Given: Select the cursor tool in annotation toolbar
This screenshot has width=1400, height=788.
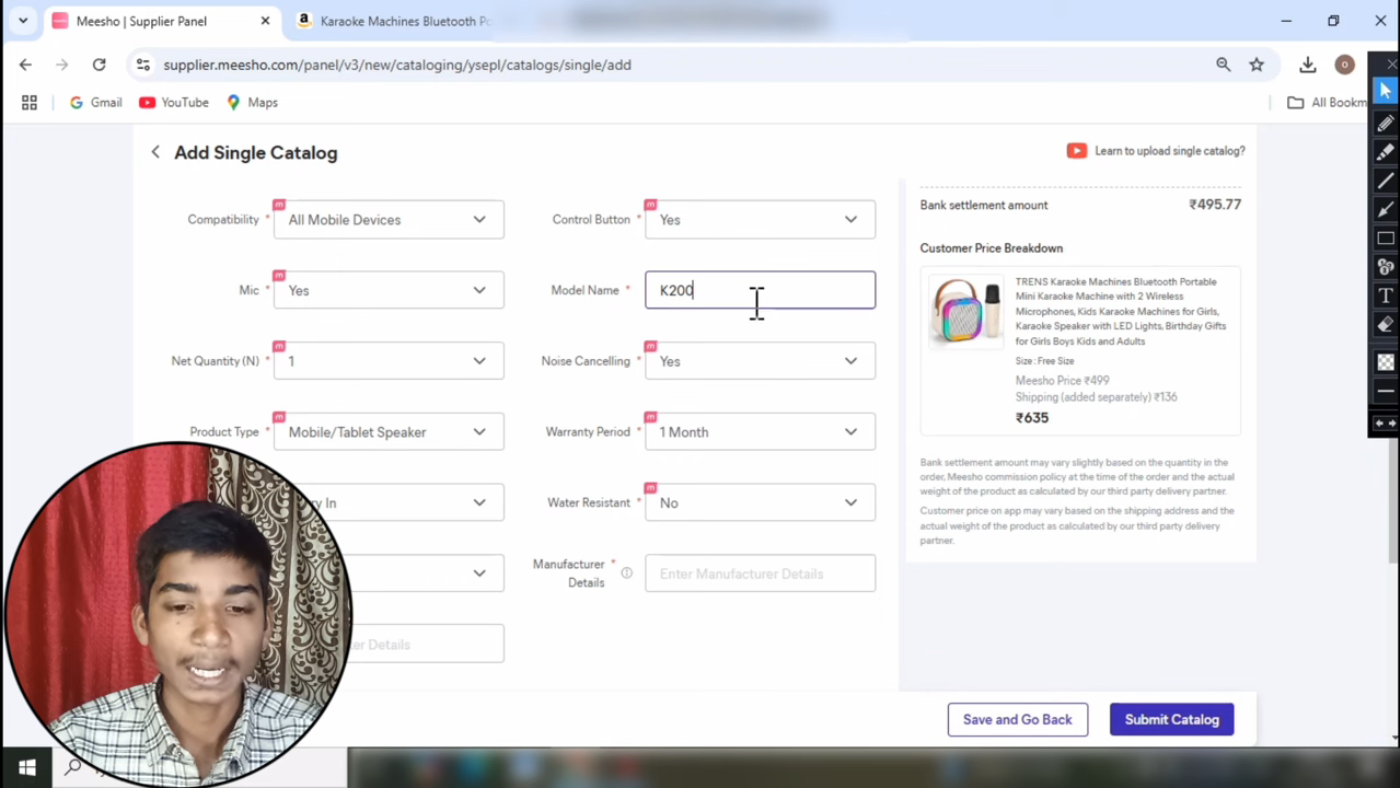Looking at the screenshot, I should pos(1385,91).
